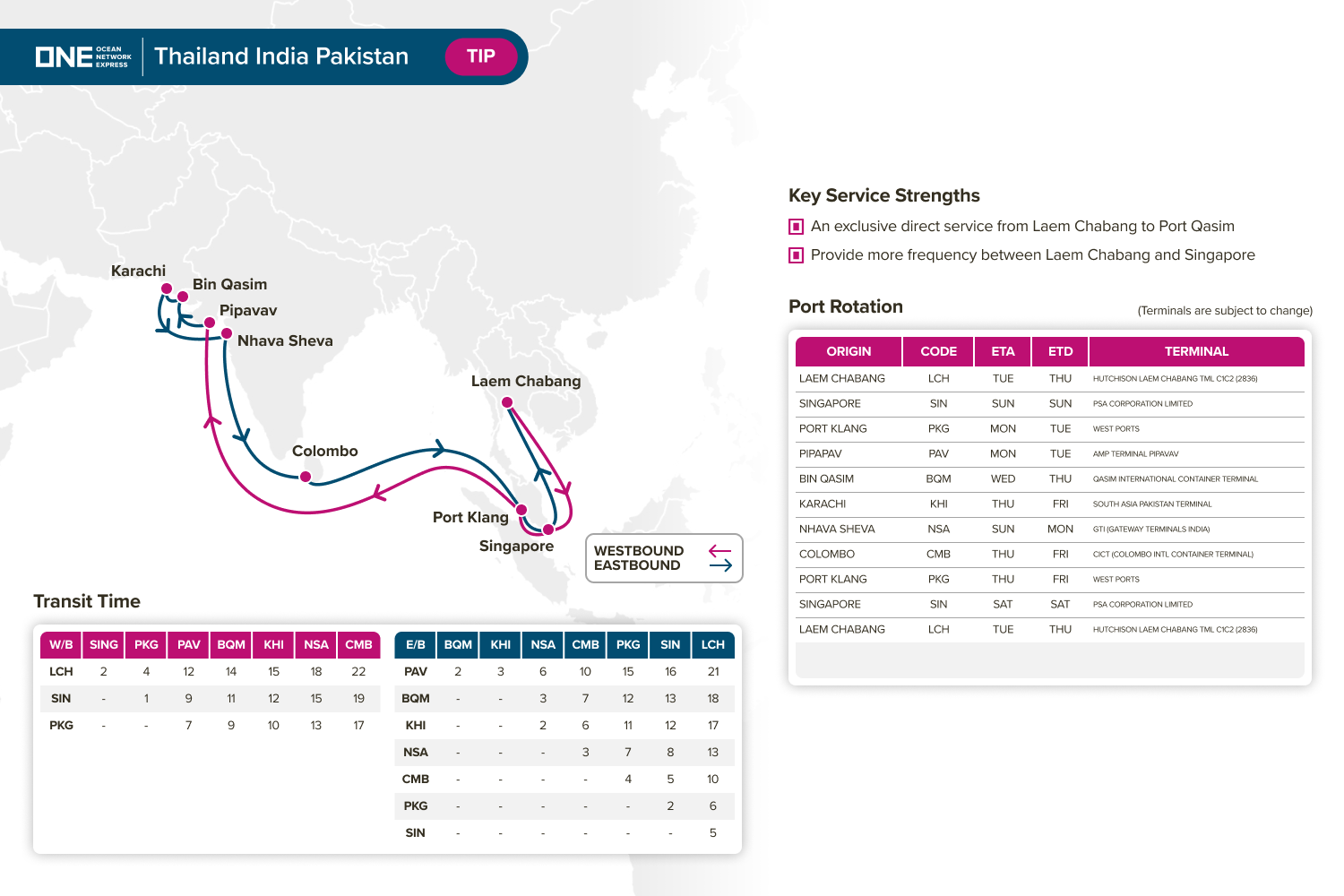Click the W/B transit table header

click(61, 644)
